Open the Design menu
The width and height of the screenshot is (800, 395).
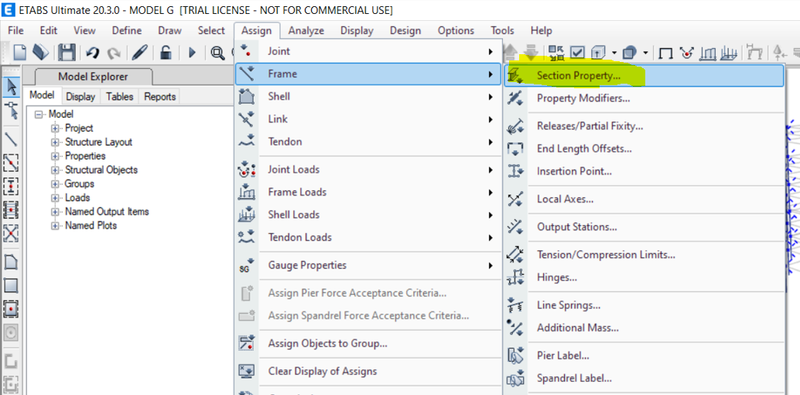(405, 31)
